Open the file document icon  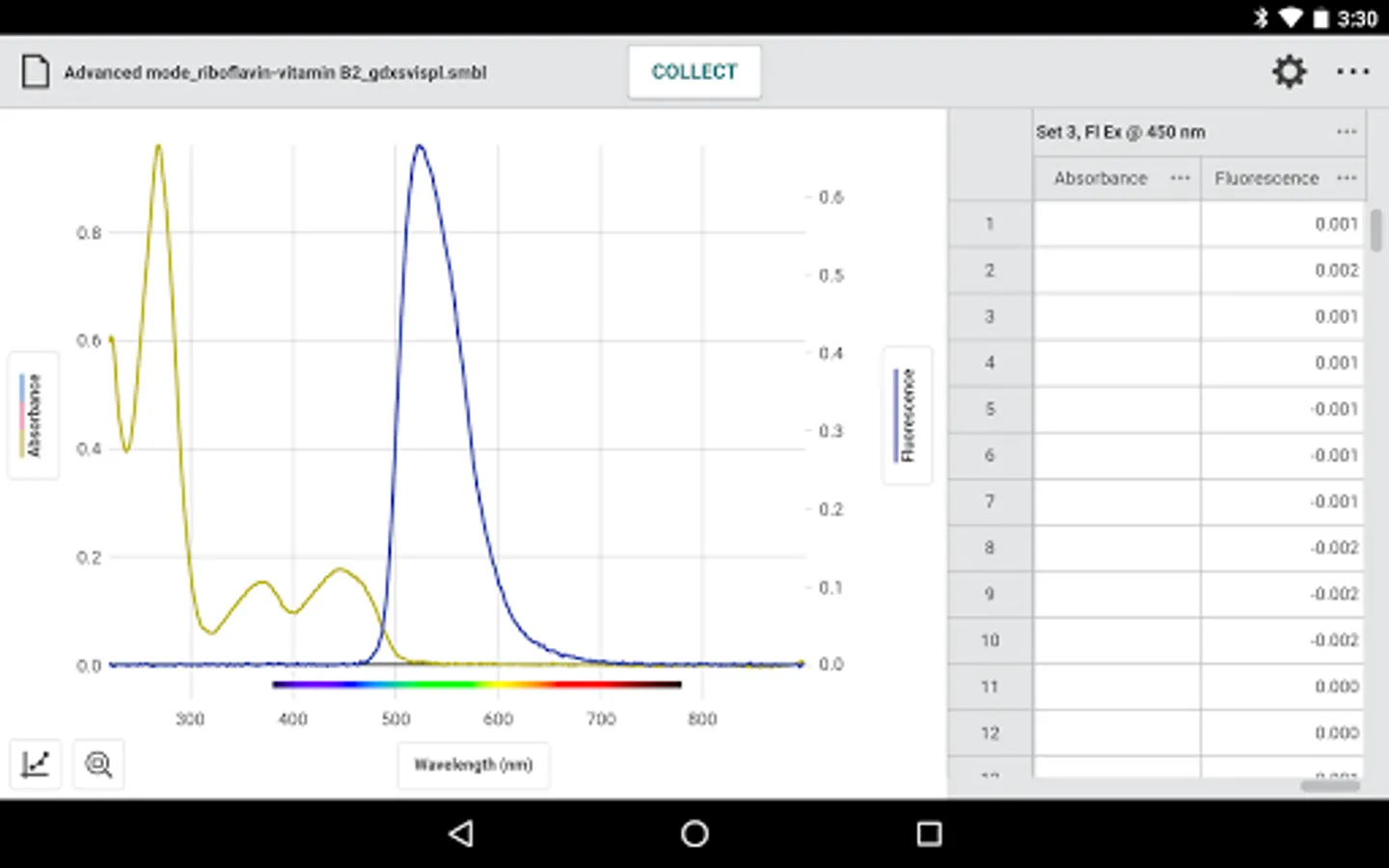[36, 72]
